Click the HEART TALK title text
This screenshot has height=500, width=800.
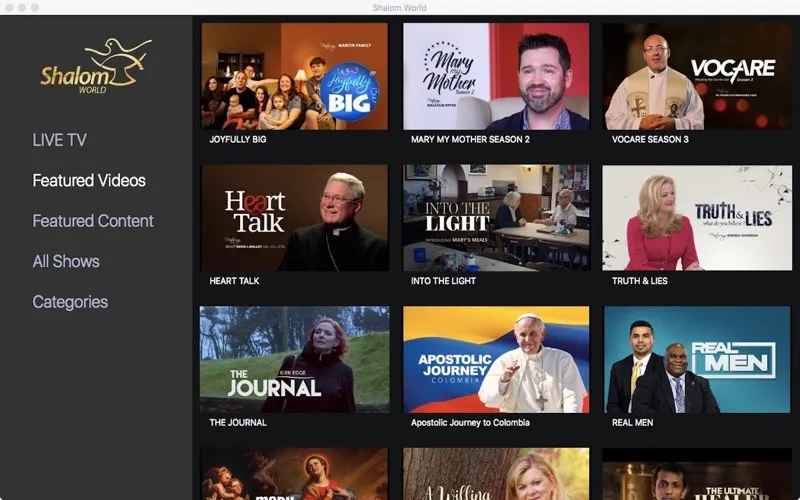(x=234, y=281)
